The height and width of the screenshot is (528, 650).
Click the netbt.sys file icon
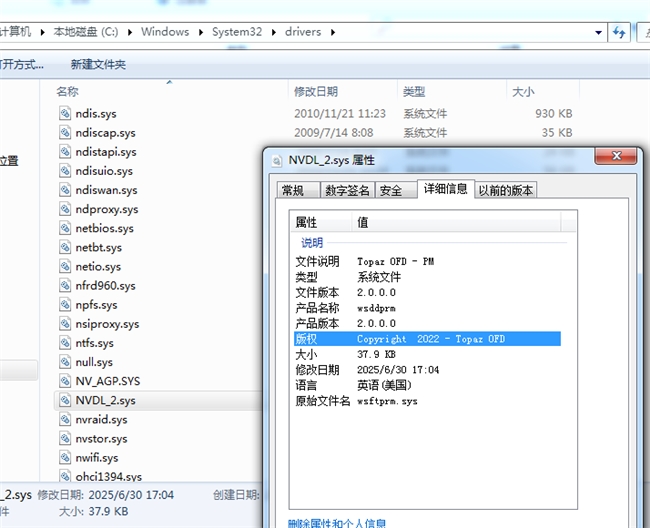tap(65, 247)
